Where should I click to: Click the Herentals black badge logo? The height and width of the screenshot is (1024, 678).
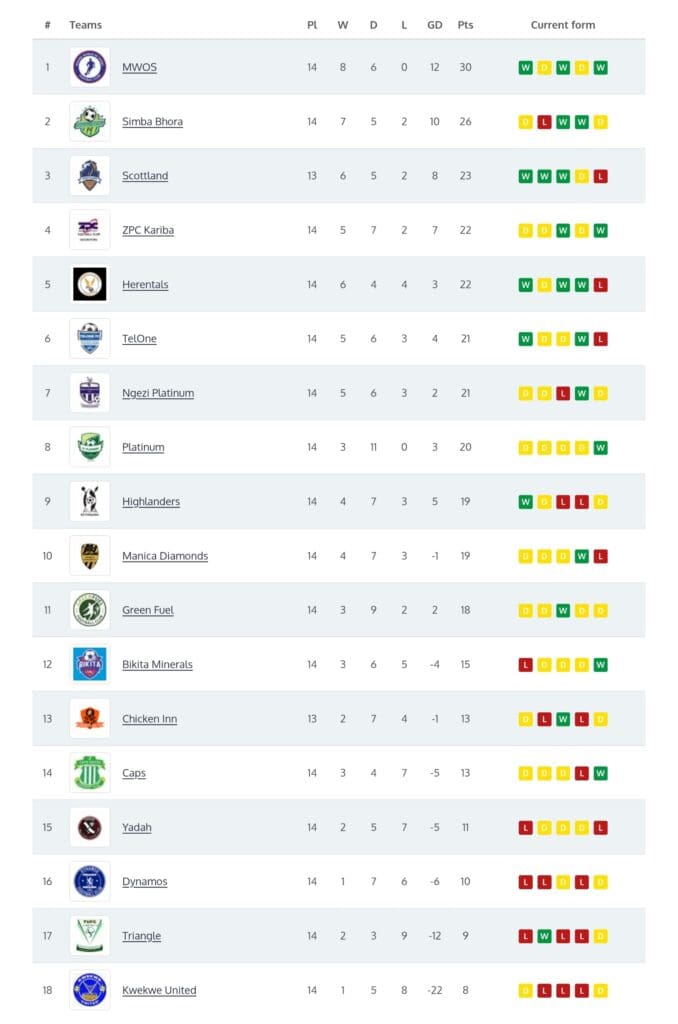coord(89,284)
